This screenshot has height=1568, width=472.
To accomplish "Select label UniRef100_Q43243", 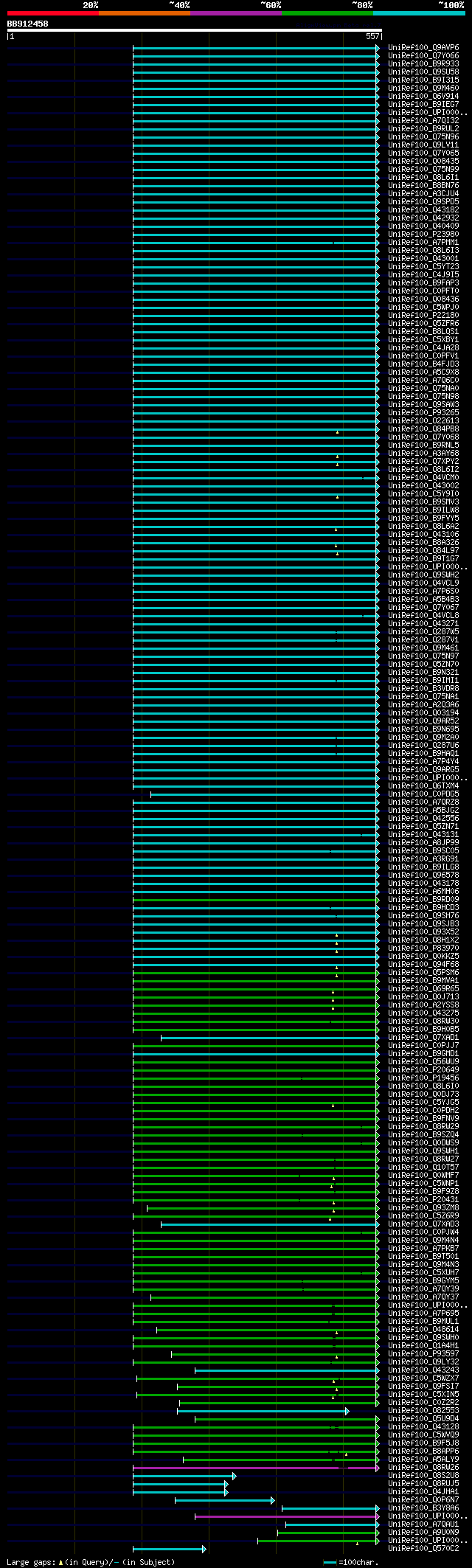I will coord(423,1370).
